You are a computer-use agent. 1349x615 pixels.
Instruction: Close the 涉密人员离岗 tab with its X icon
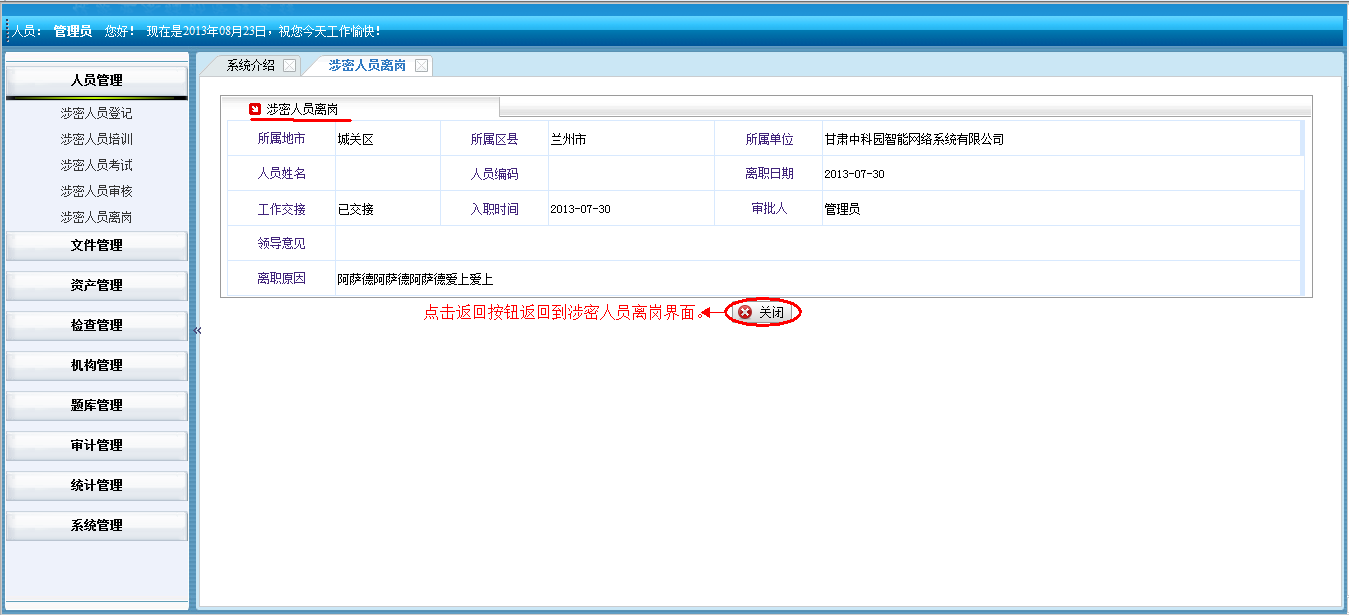[421, 66]
